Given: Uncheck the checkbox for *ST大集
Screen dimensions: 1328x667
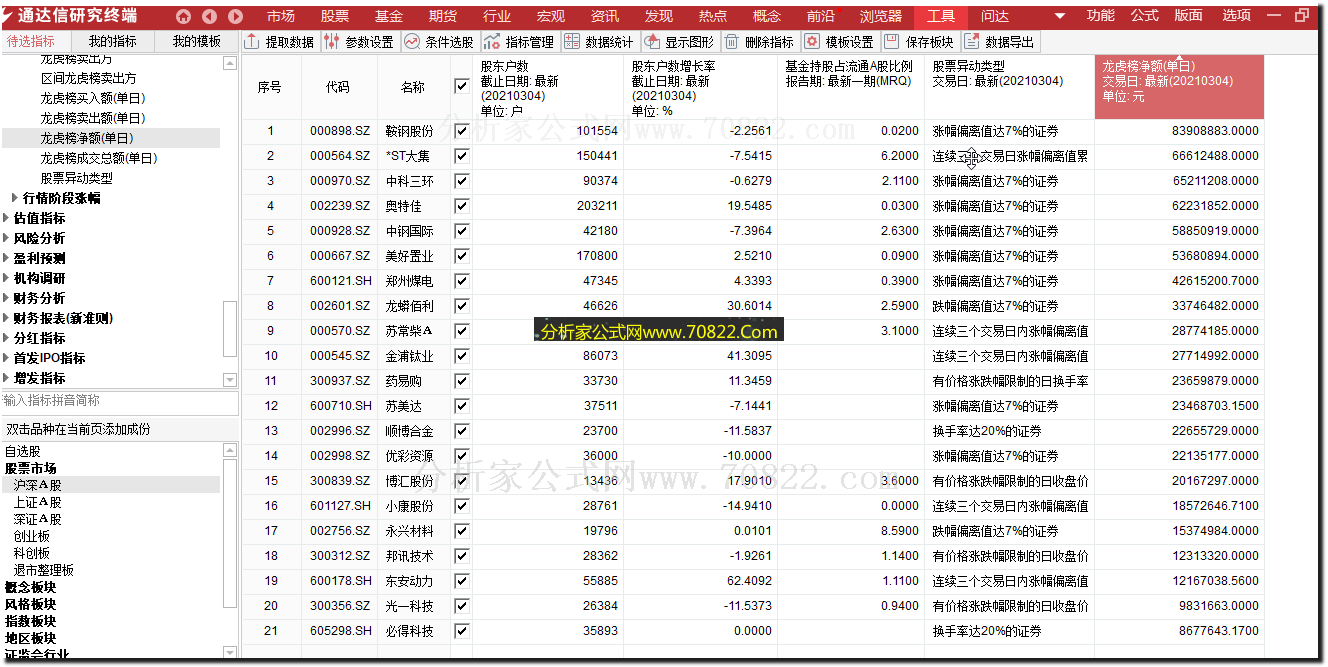Looking at the screenshot, I should click(461, 156).
